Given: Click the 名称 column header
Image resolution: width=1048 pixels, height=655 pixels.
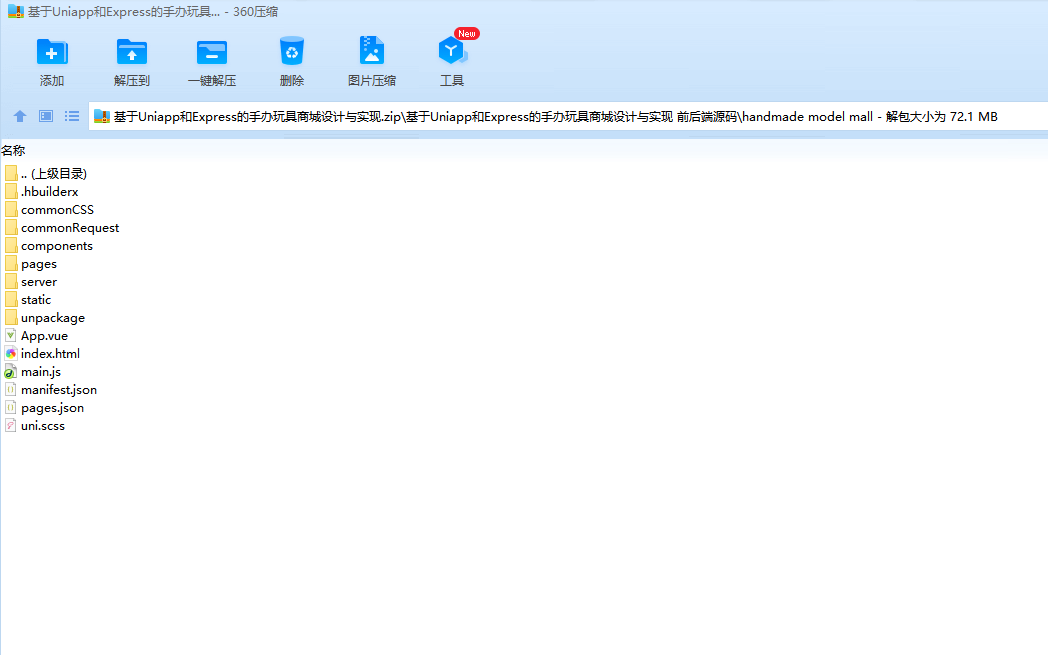Looking at the screenshot, I should pyautogui.click(x=13, y=151).
